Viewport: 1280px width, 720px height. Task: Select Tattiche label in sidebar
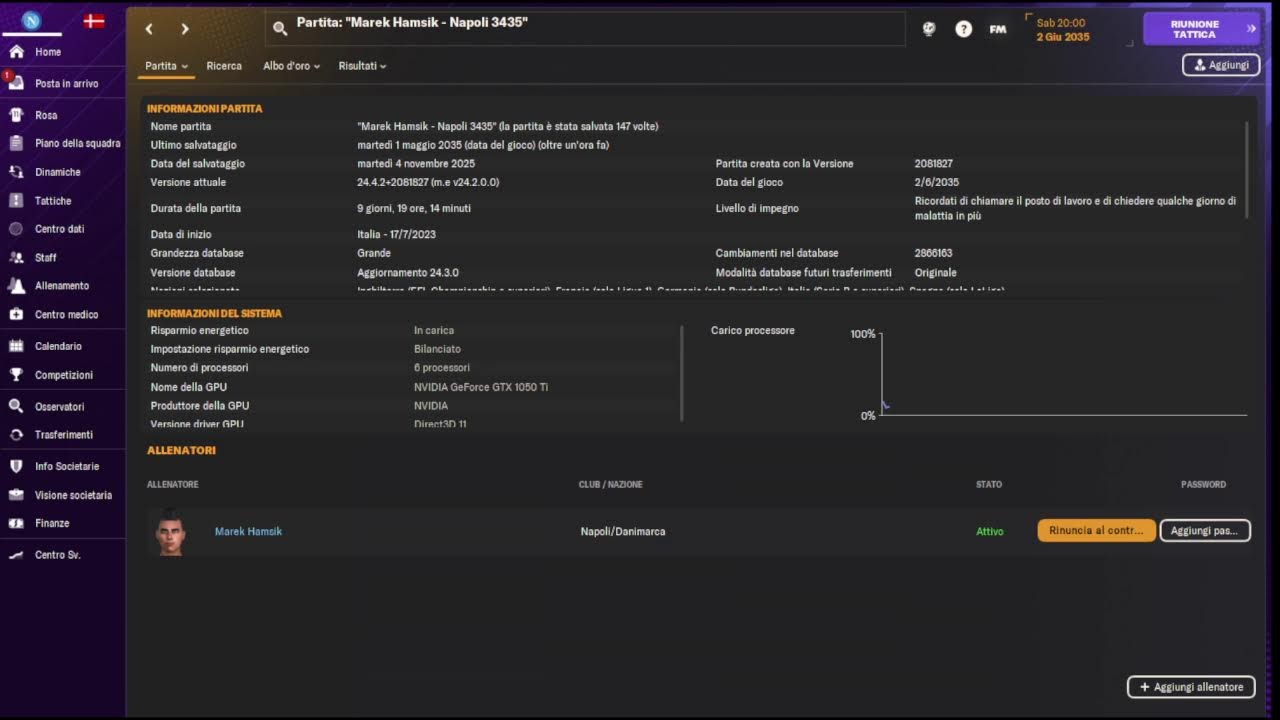click(53, 201)
